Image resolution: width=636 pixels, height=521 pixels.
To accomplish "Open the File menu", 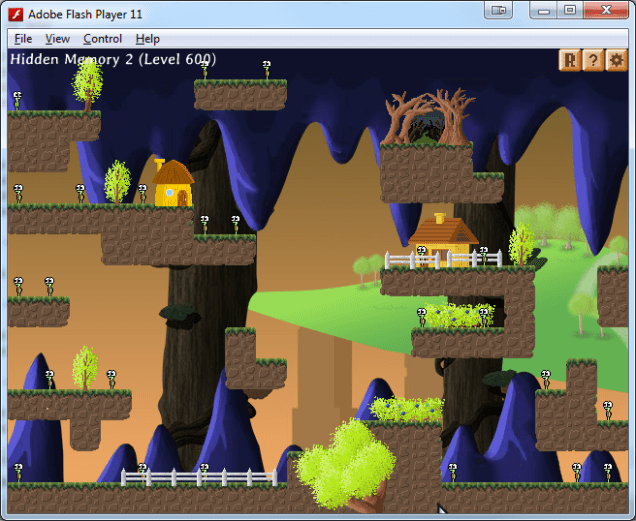I will coord(23,39).
